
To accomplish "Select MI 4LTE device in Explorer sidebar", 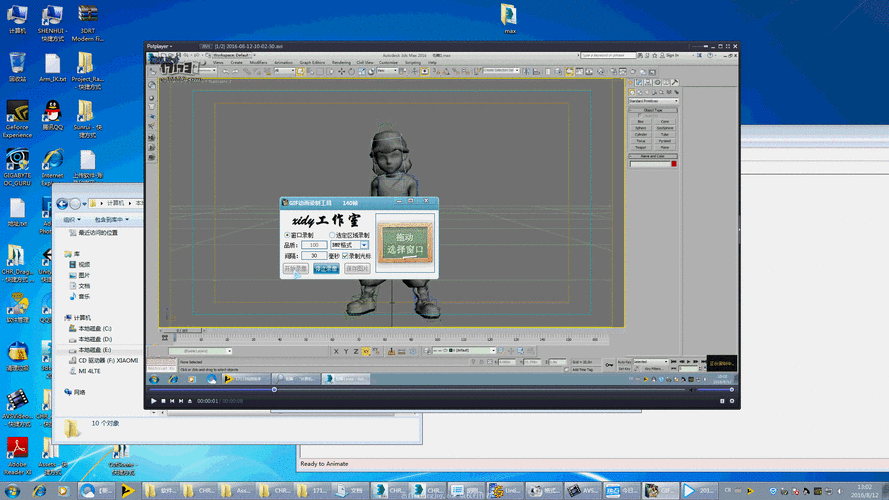I will 85,371.
